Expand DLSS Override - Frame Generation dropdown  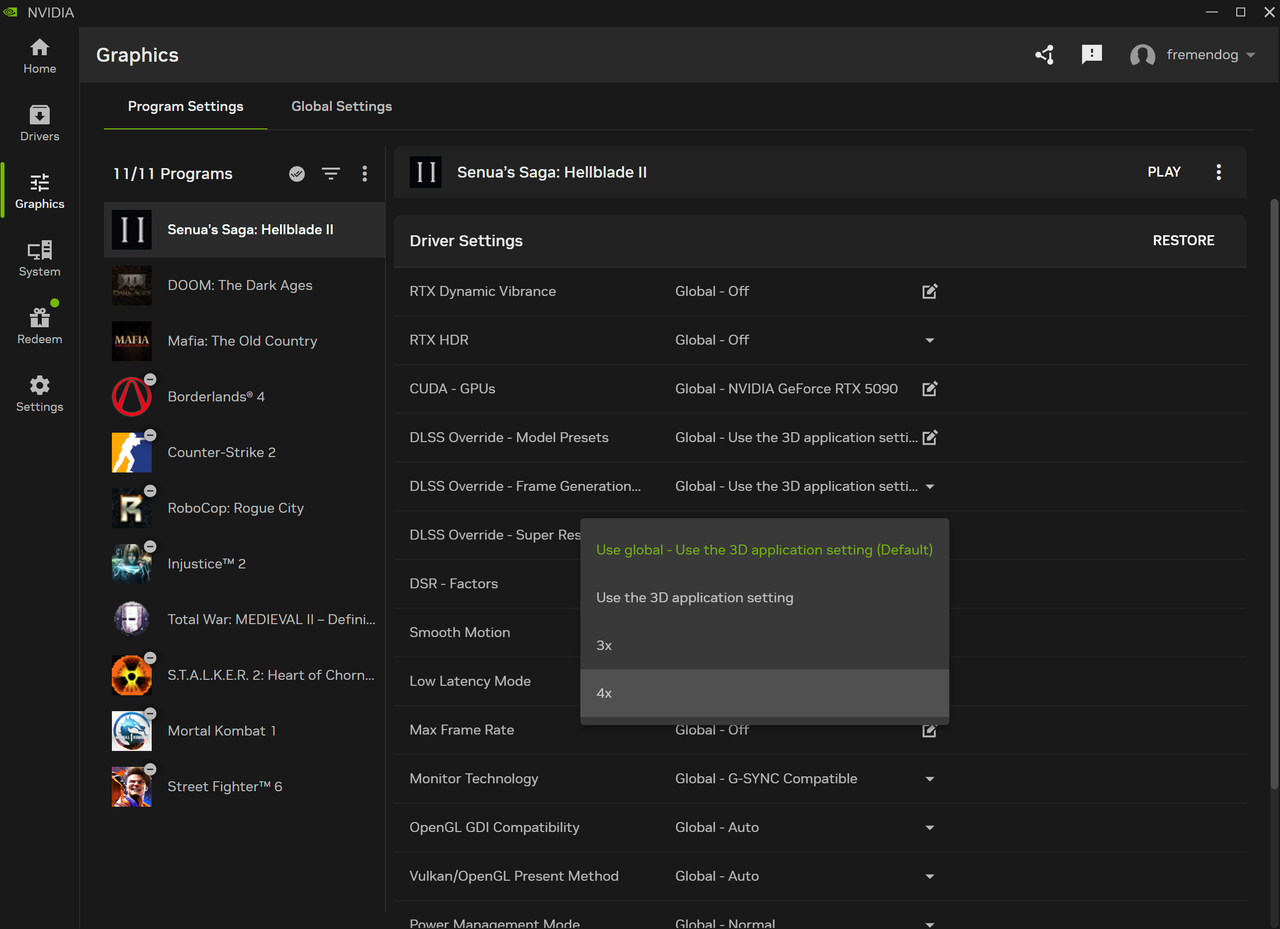pyautogui.click(x=930, y=486)
